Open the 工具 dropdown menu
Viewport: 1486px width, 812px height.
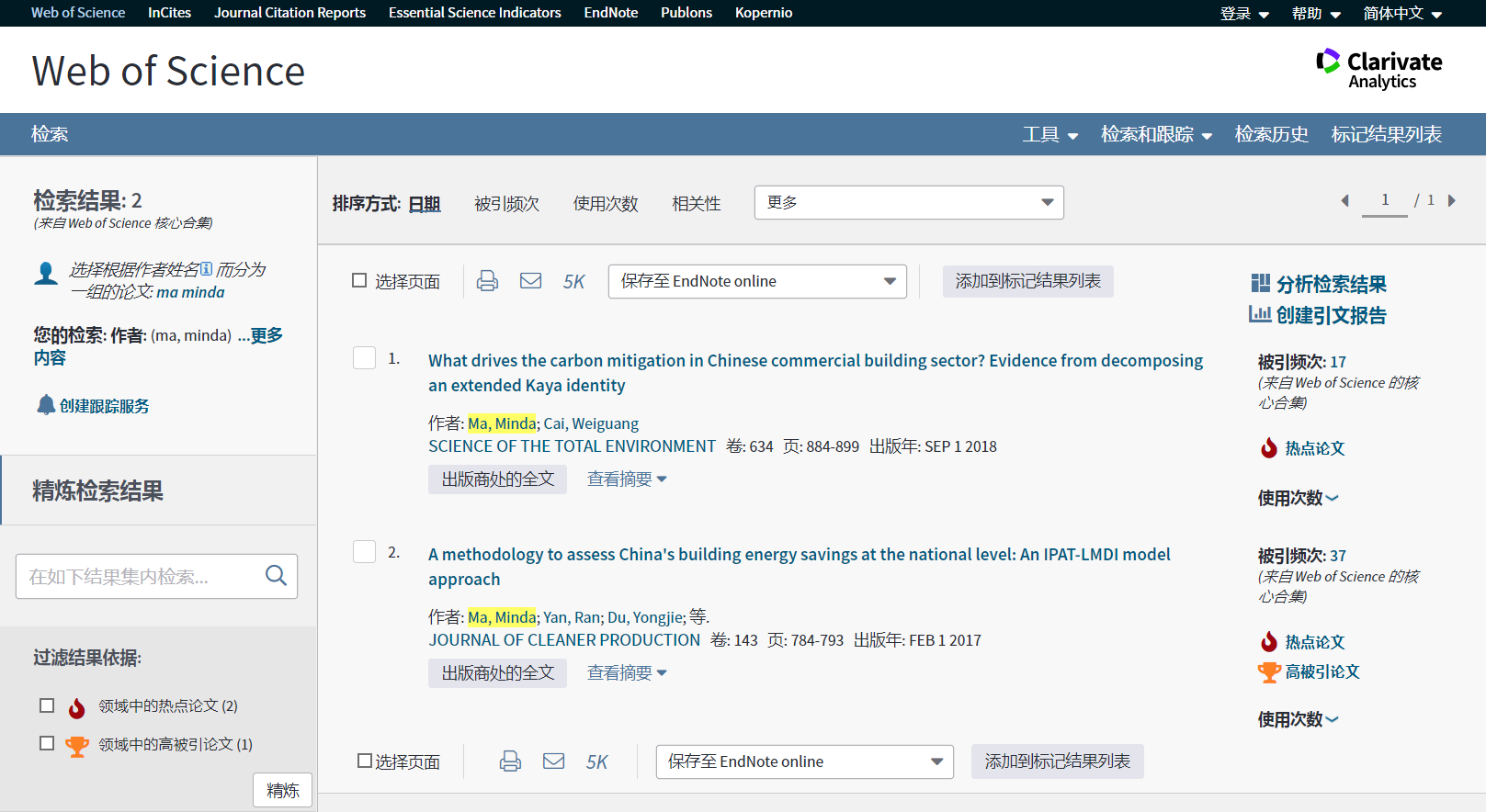click(x=1050, y=134)
